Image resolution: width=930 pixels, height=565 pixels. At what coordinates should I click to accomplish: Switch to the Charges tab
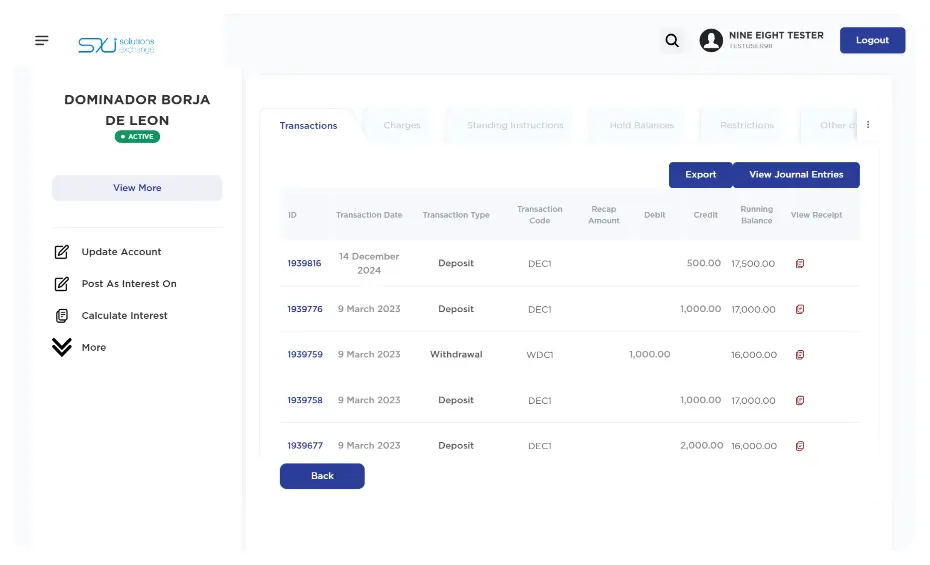click(402, 126)
